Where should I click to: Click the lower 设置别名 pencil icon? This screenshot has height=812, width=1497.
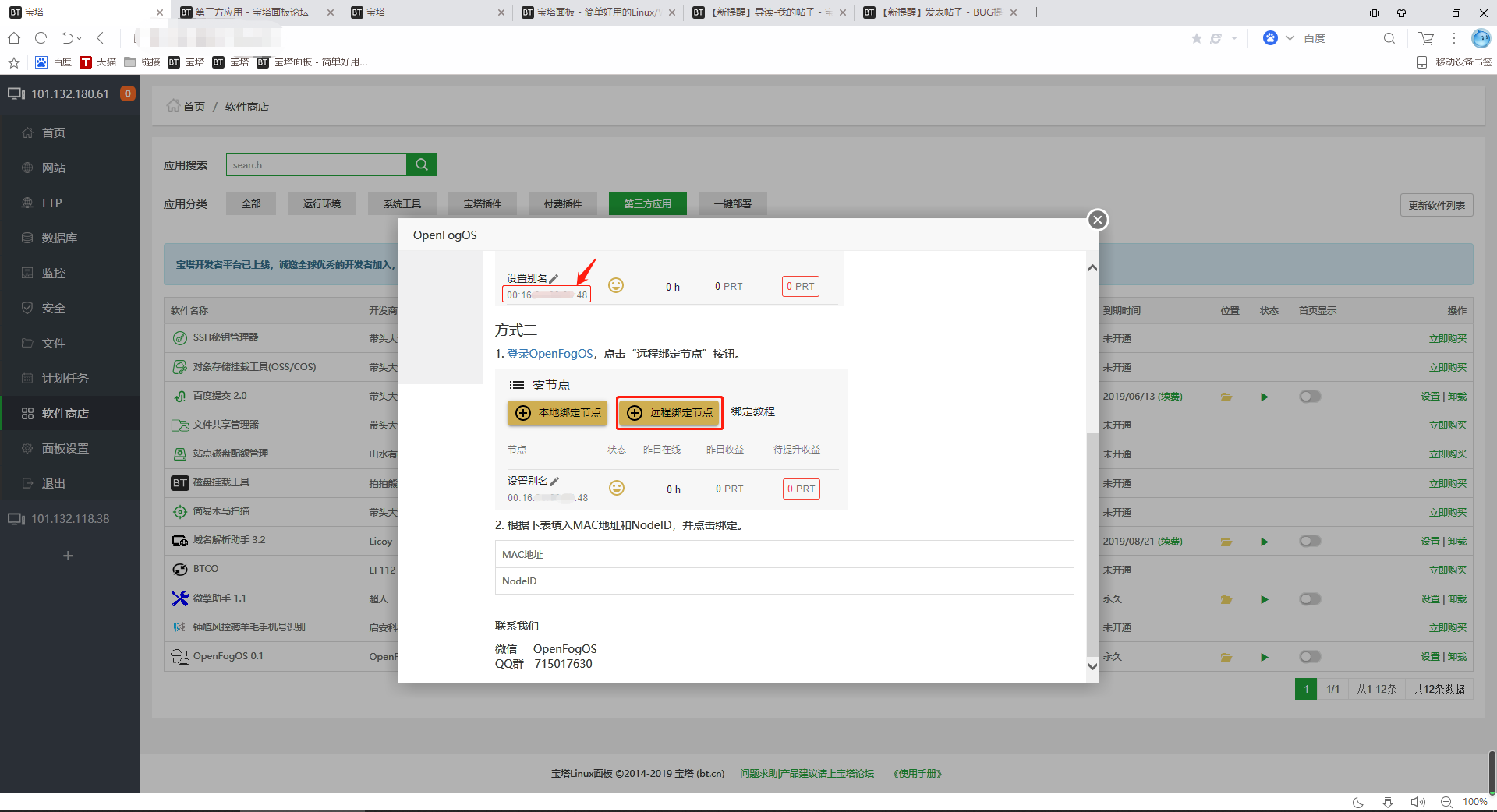pyautogui.click(x=554, y=482)
